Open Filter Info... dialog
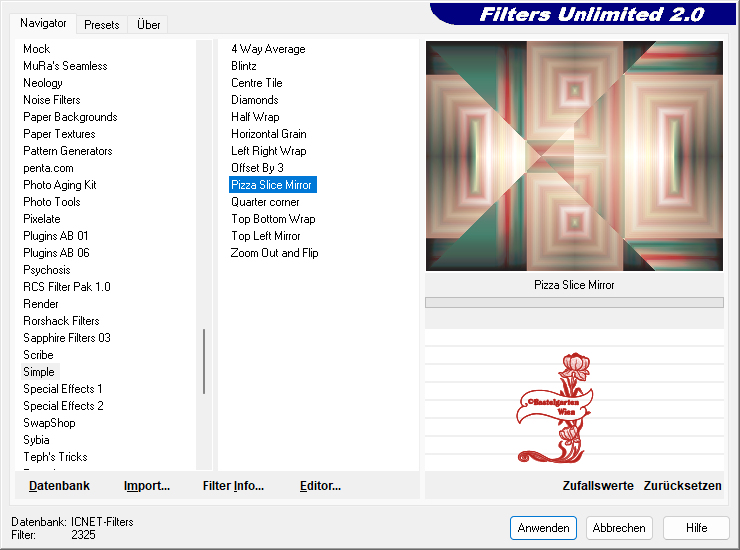 [233, 486]
